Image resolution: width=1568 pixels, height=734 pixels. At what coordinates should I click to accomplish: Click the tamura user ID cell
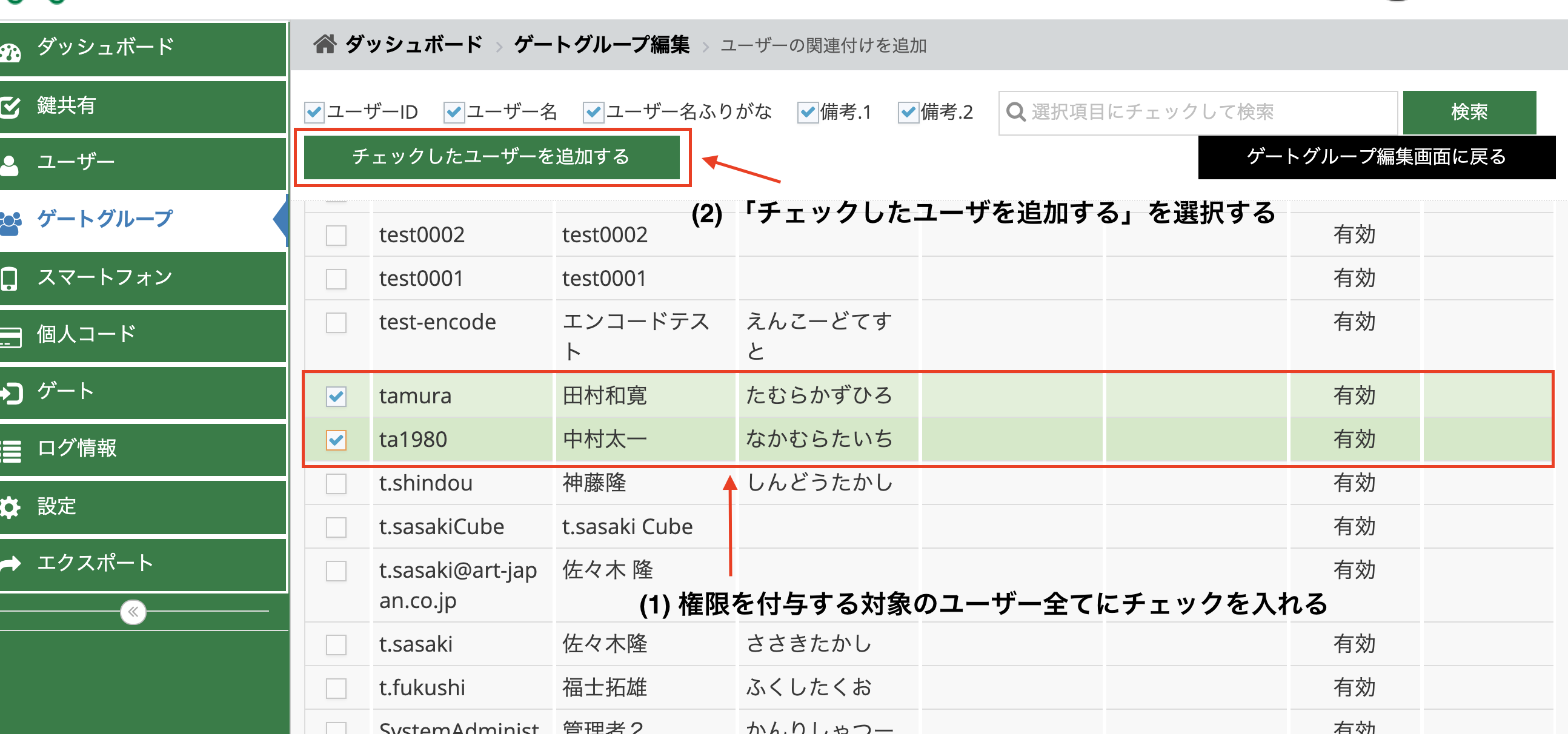pos(462,396)
